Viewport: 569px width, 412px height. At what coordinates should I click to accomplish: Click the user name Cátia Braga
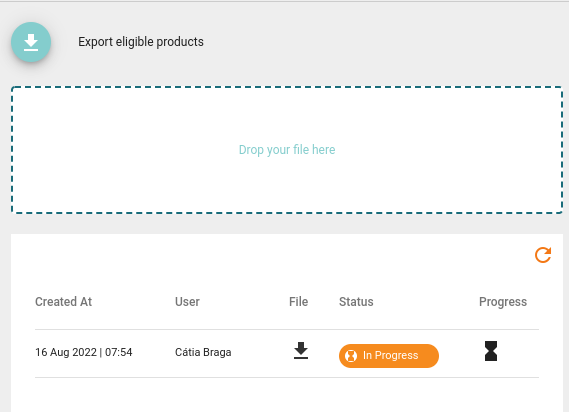coord(203,352)
